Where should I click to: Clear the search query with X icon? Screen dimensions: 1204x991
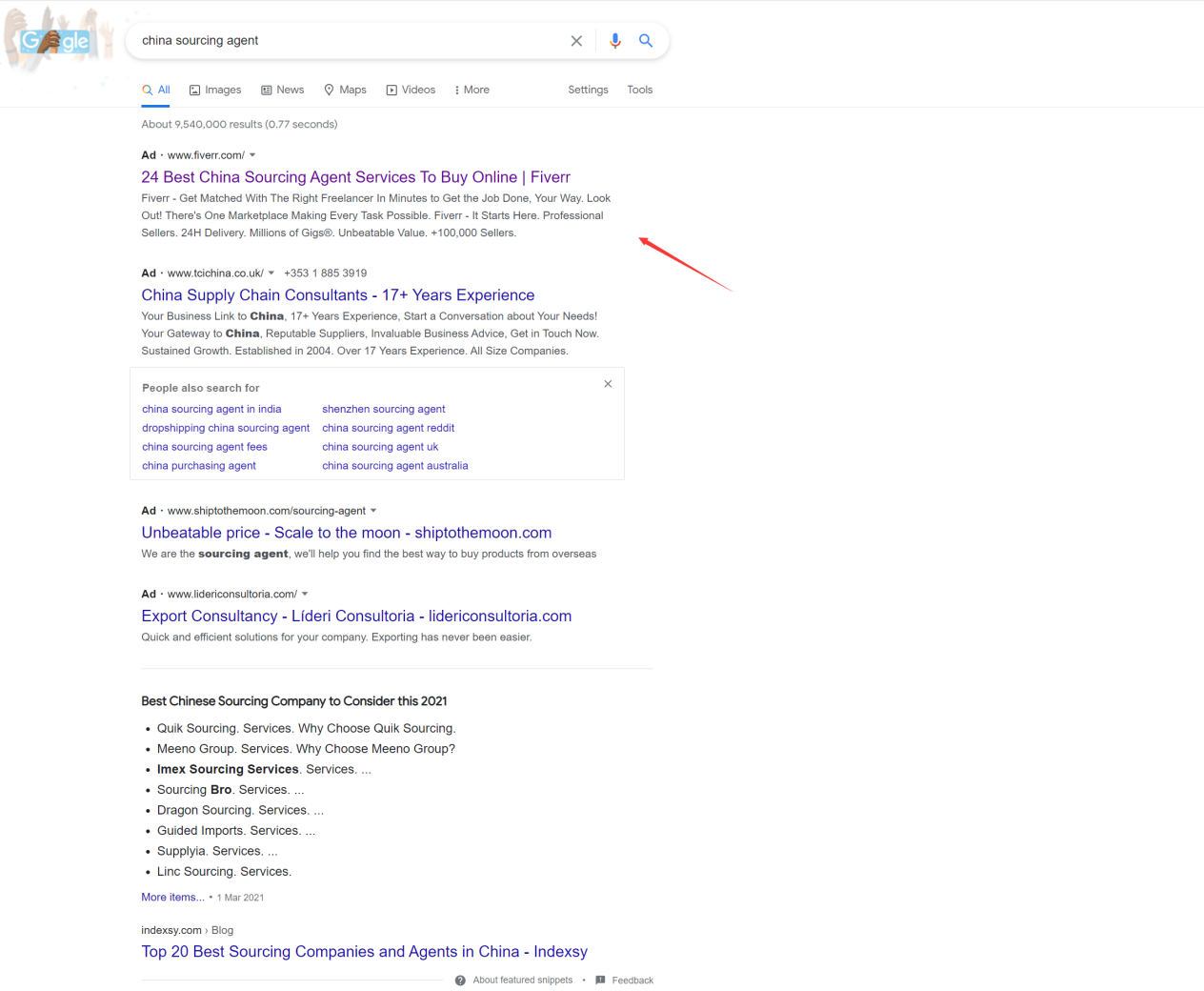pyautogui.click(x=576, y=41)
